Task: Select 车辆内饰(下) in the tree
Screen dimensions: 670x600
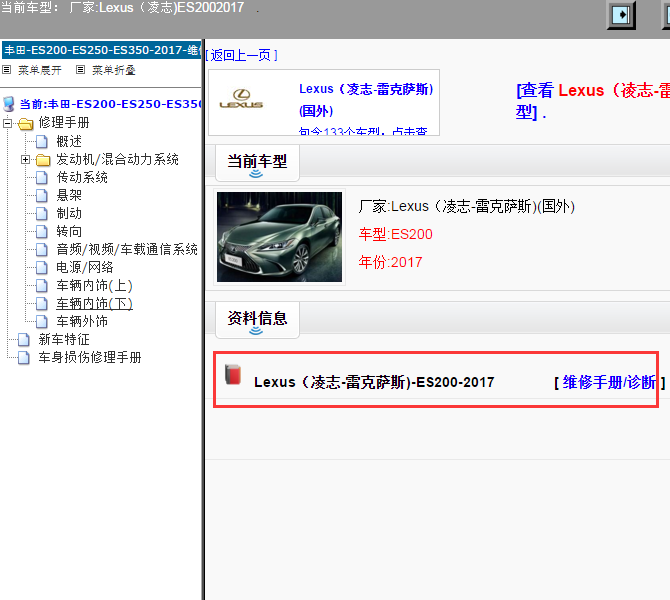Action: pyautogui.click(x=94, y=303)
